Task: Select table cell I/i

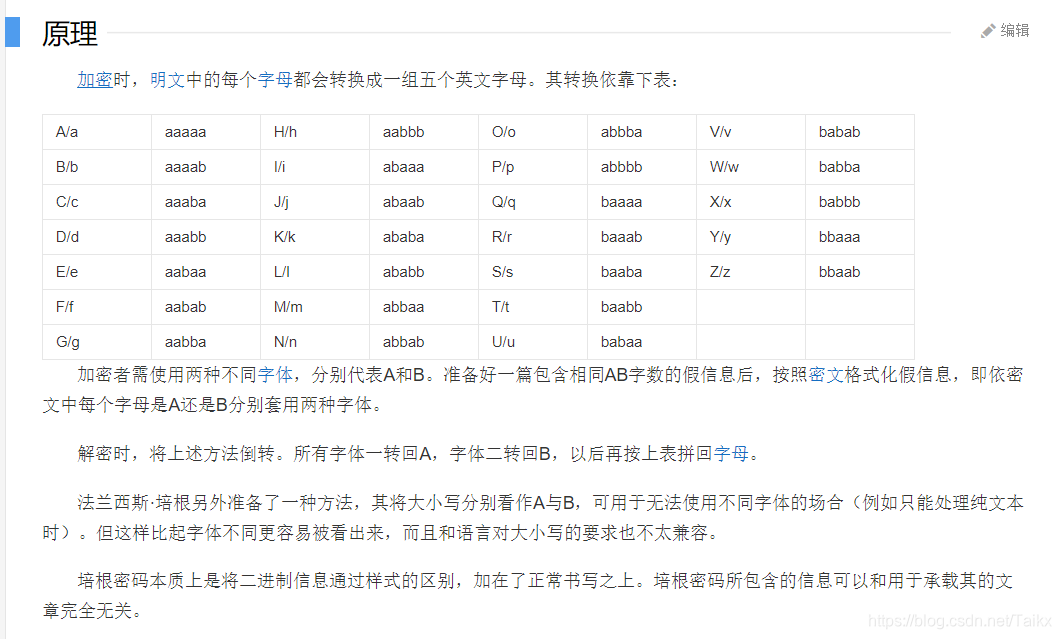Action: 315,167
